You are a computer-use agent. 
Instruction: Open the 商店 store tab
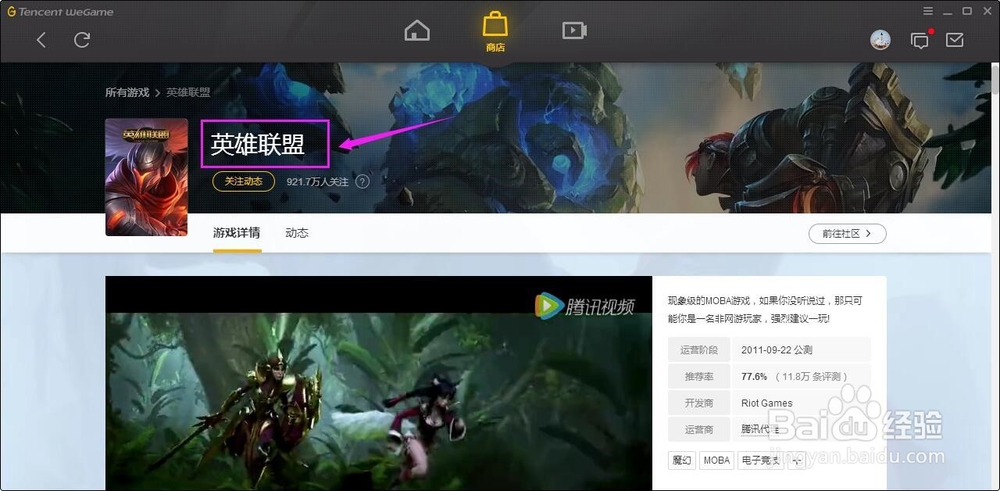pos(496,33)
